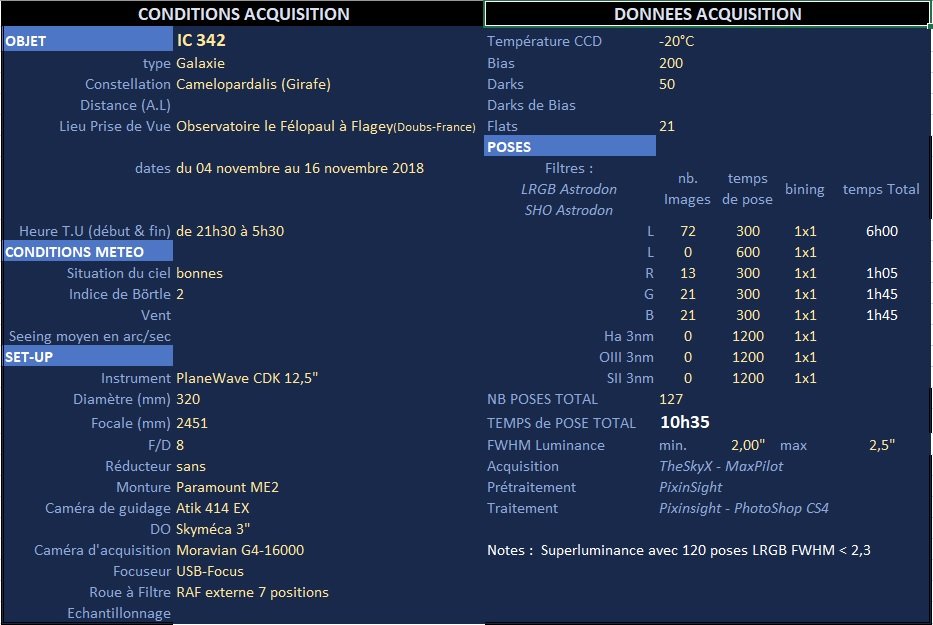The height and width of the screenshot is (625, 933).
Task: Select the Focale value 2451
Action: pos(192,423)
